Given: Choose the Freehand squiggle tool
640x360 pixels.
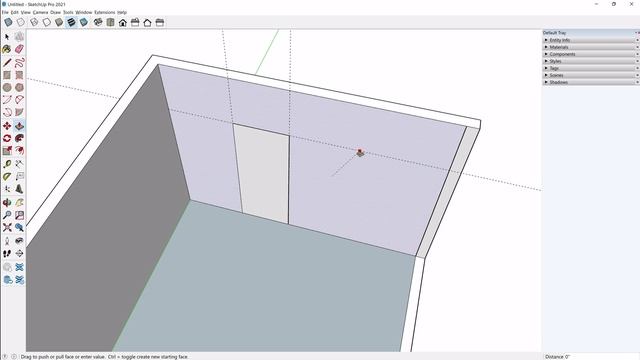Looking at the screenshot, I should 19,62.
